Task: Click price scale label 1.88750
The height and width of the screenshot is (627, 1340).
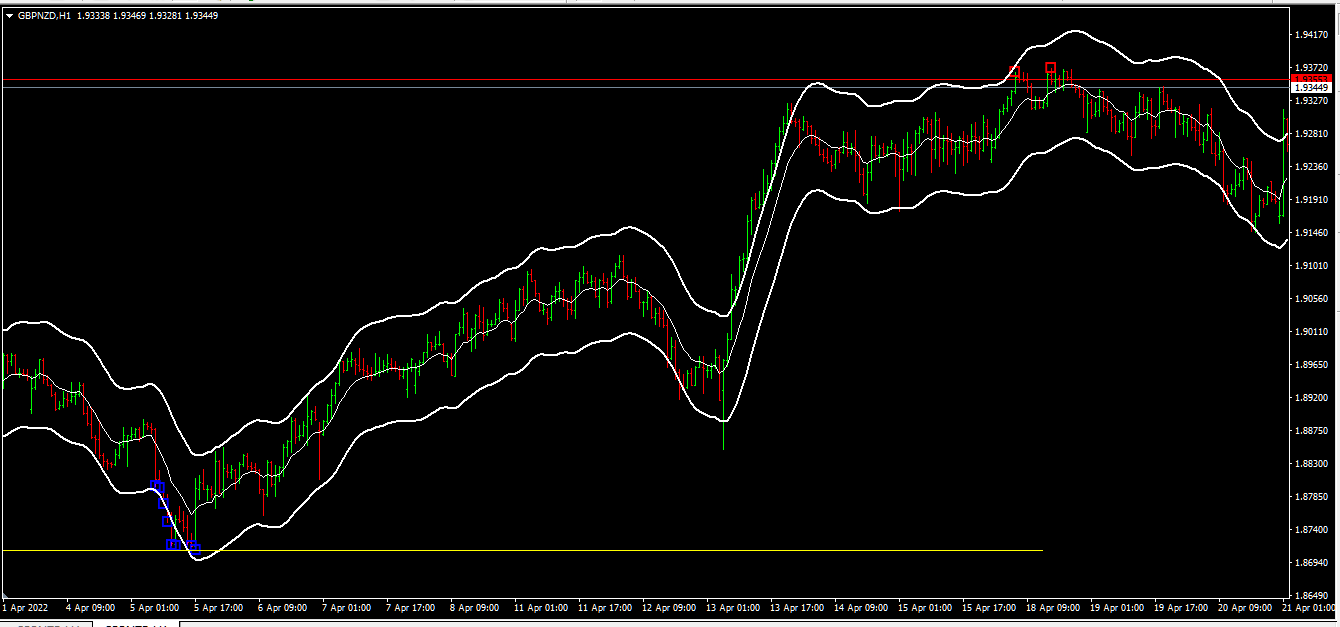Action: 1311,431
